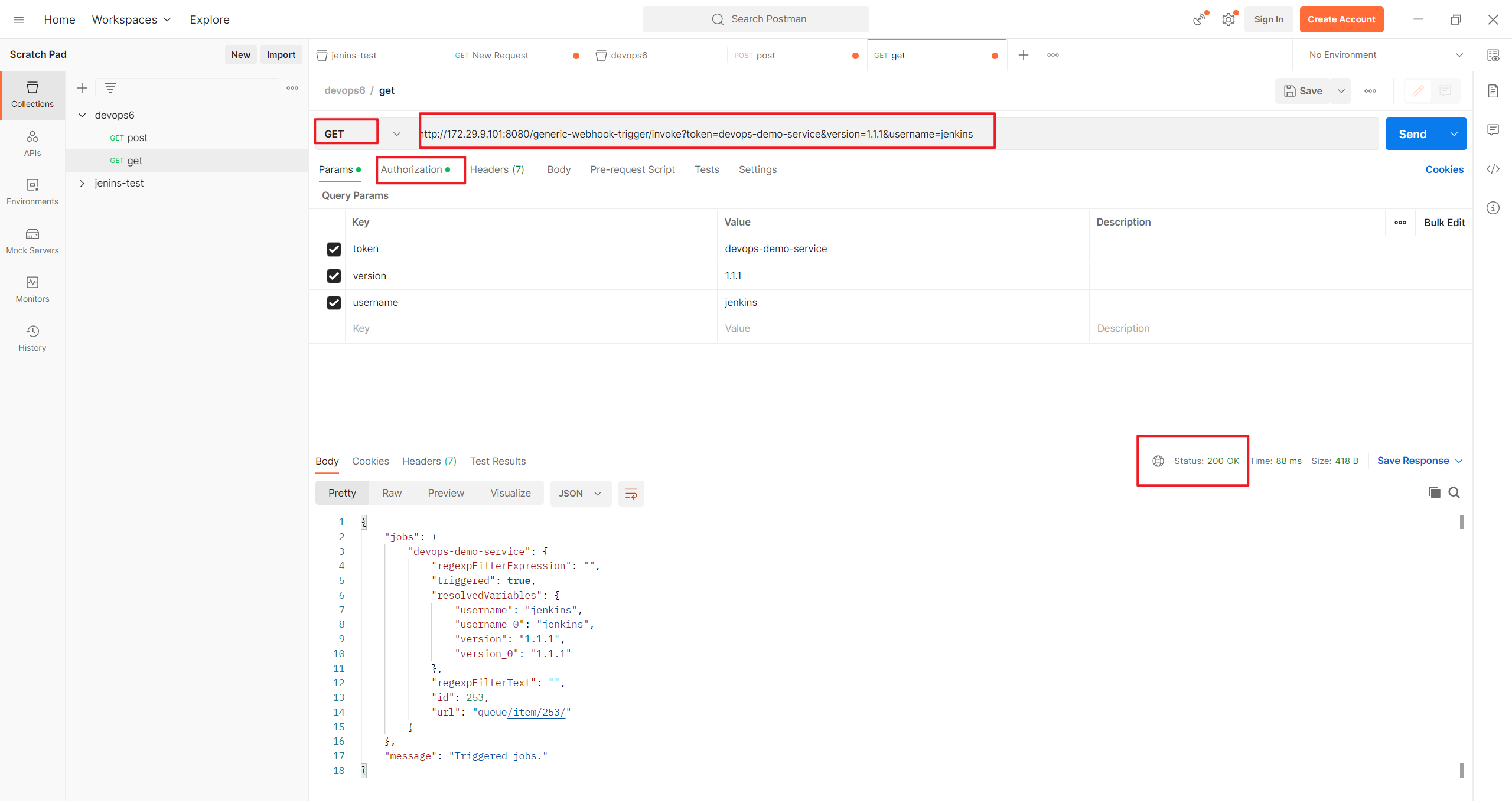This screenshot has width=1512, height=803.
Task: Open the APIs sidebar section
Action: [32, 143]
